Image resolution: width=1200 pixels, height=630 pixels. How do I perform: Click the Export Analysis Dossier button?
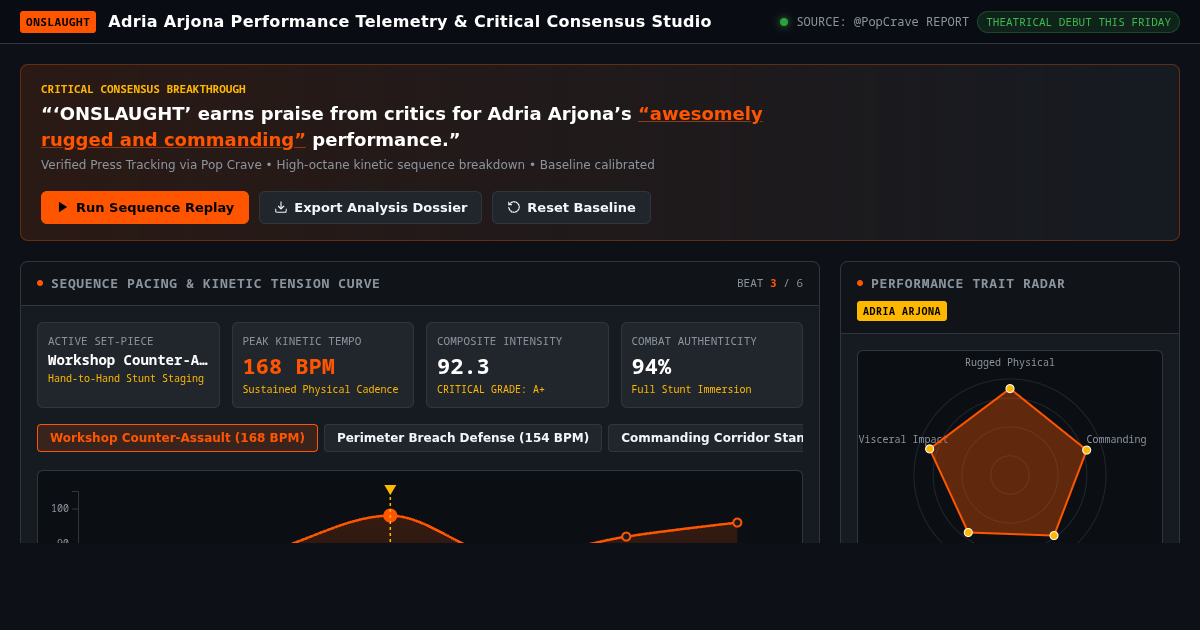(370, 207)
